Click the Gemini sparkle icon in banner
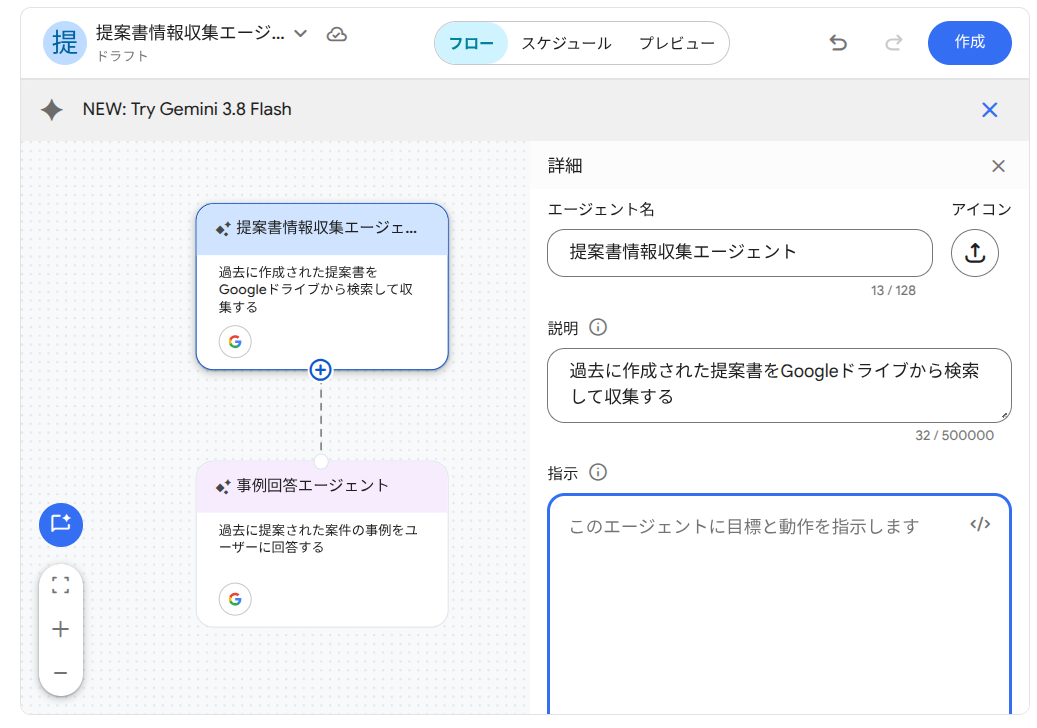The height and width of the screenshot is (728, 1037). (x=52, y=110)
